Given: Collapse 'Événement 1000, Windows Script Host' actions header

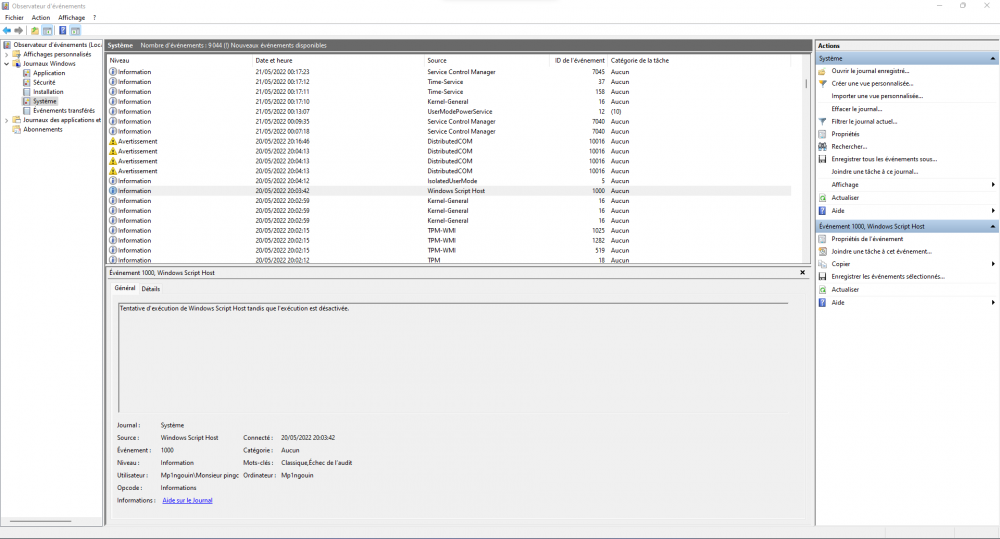Looking at the screenshot, I should (x=992, y=226).
